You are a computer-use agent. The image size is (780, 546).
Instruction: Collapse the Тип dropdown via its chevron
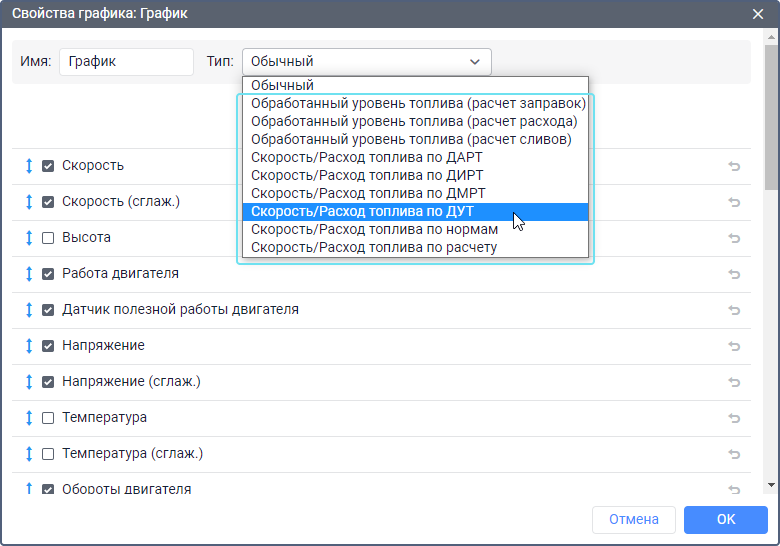tap(475, 62)
